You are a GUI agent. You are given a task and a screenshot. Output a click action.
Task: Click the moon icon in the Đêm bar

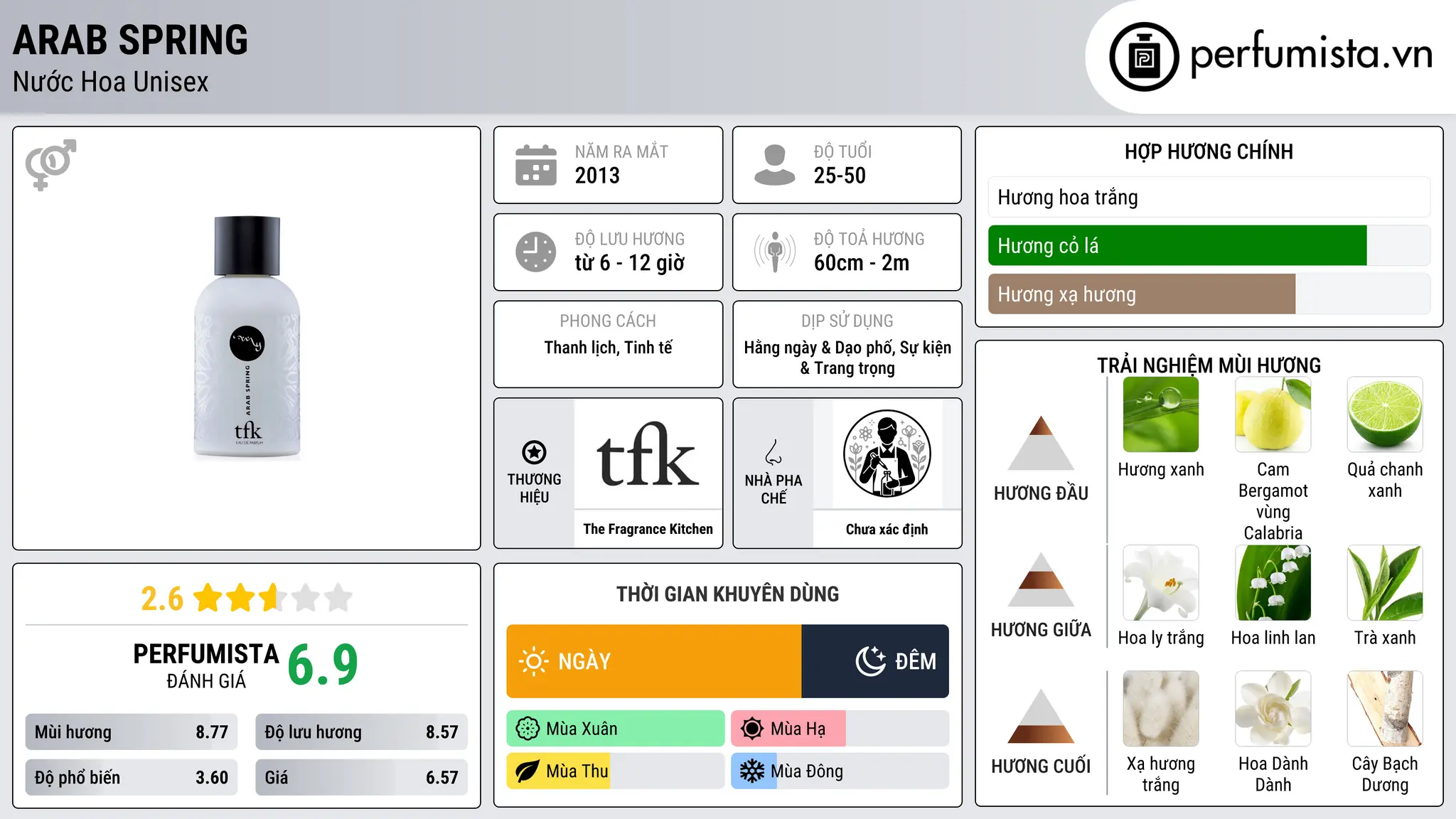(x=871, y=661)
